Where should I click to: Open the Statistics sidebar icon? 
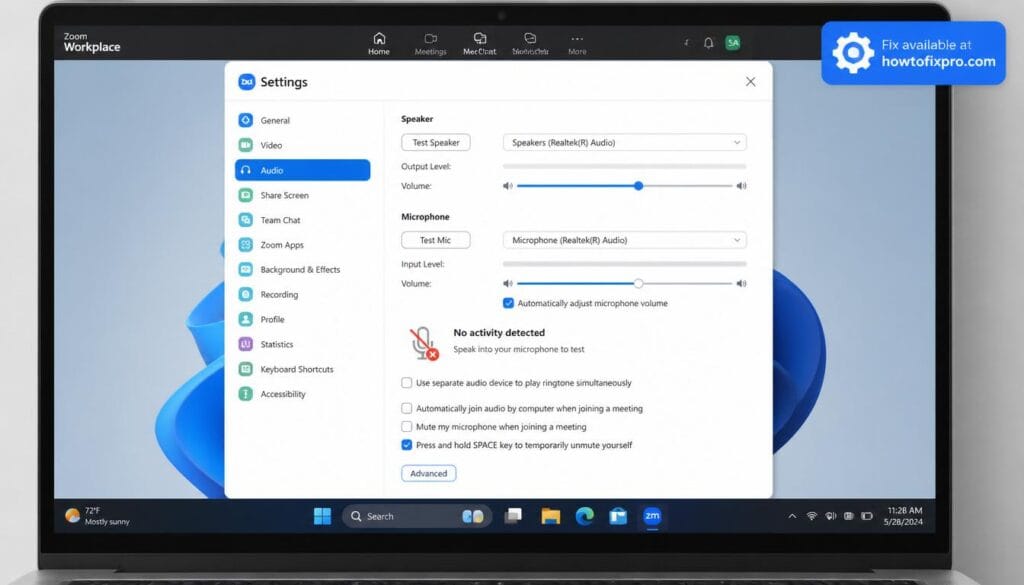pos(246,344)
